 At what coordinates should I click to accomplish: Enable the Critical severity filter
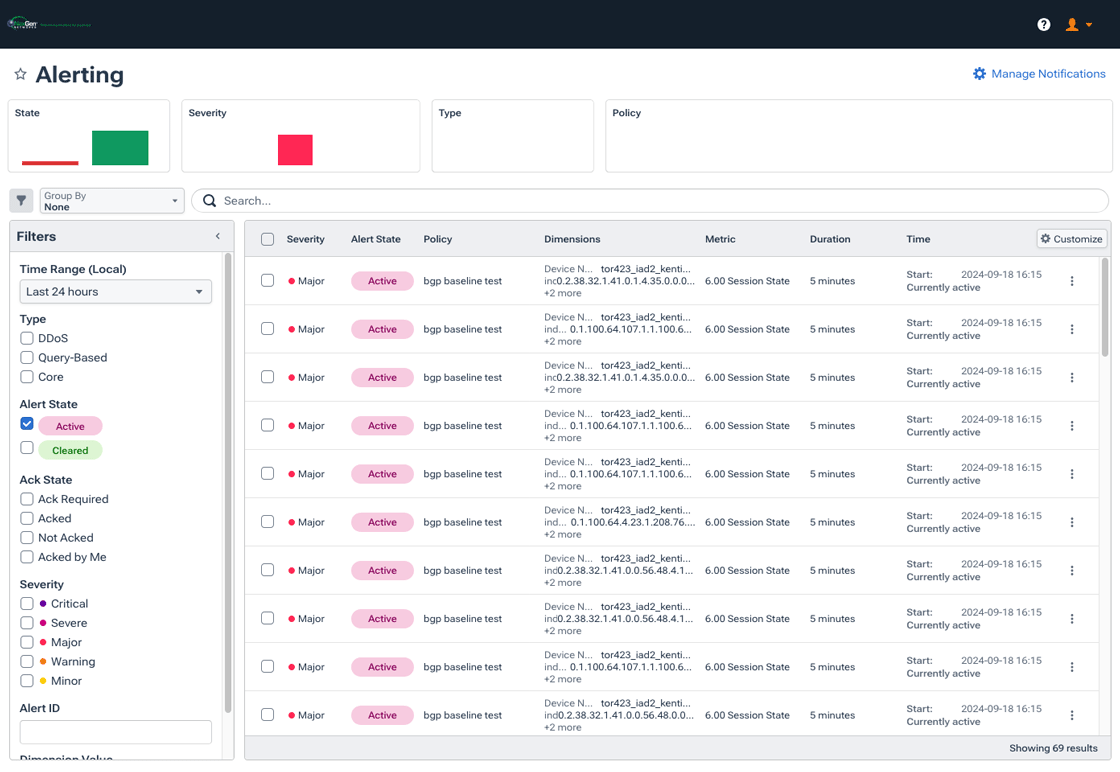click(25, 603)
